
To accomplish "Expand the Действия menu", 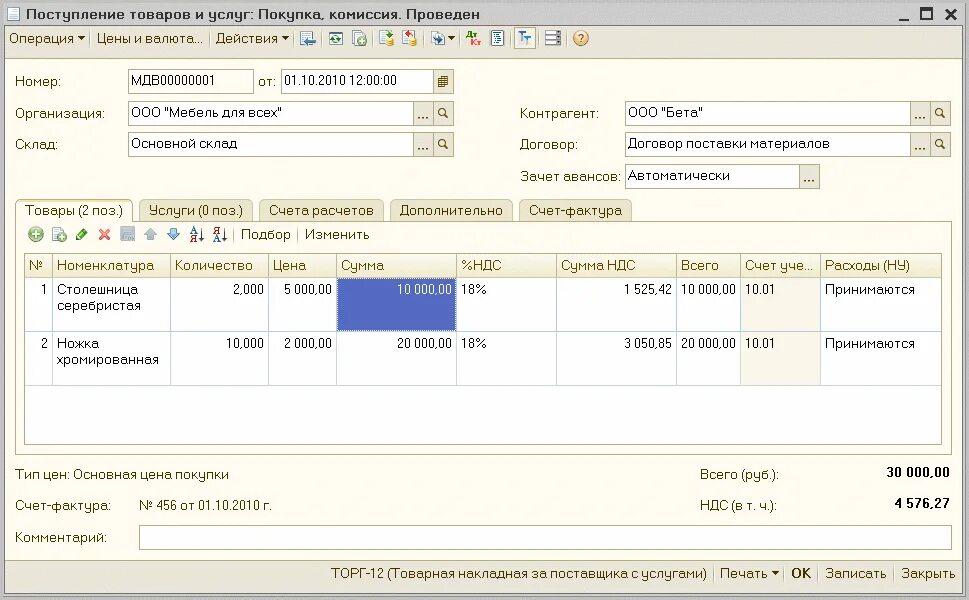I will (252, 38).
